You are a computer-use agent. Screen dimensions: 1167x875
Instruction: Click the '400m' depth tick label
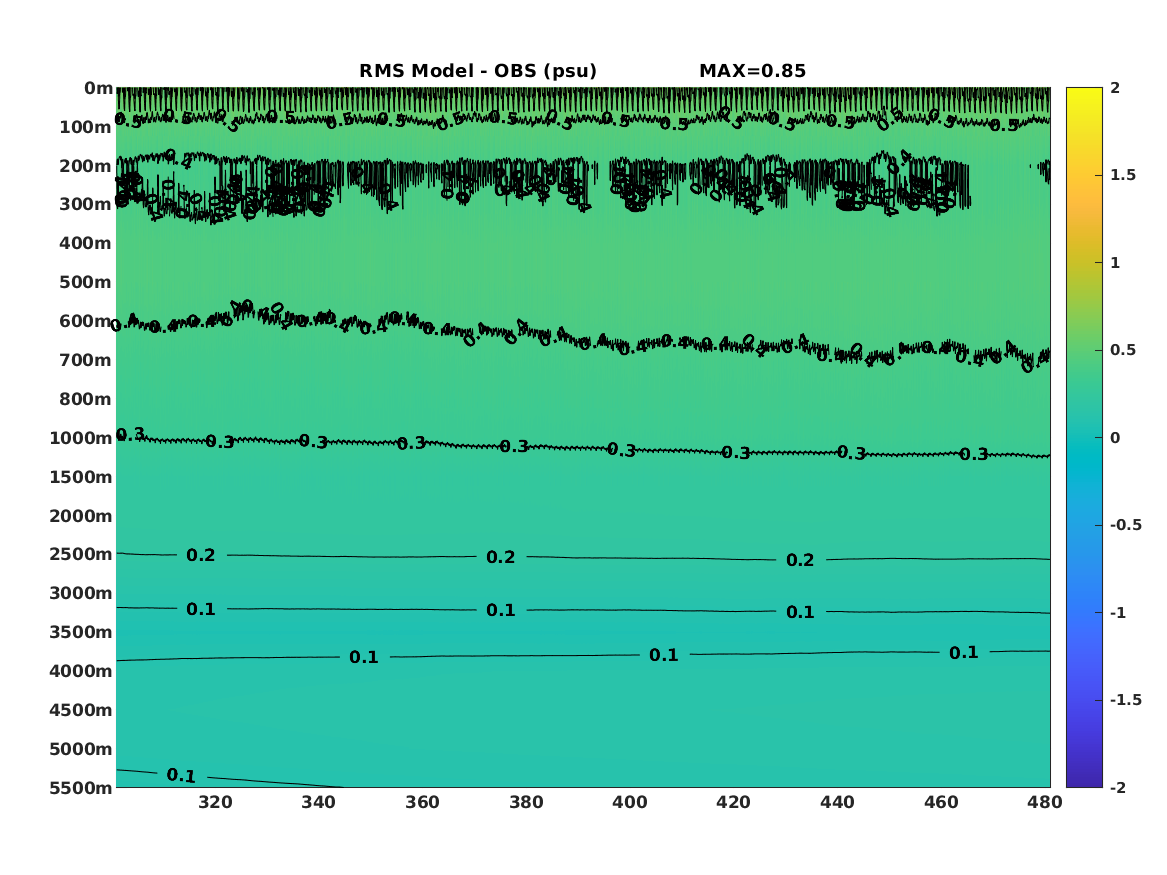[x=86, y=243]
